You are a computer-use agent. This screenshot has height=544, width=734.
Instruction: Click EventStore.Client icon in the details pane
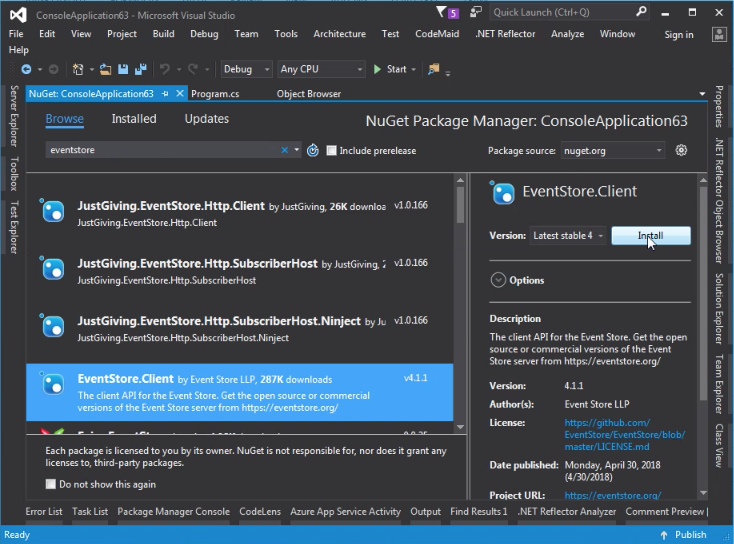(x=502, y=193)
